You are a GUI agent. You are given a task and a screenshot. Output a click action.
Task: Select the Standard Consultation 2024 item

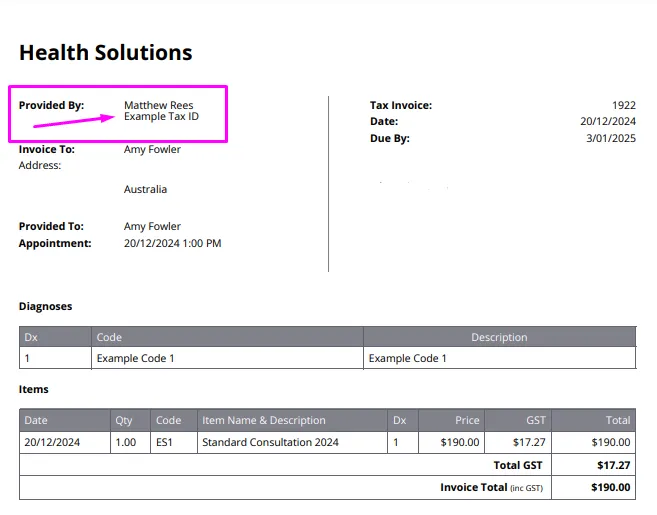pyautogui.click(x=270, y=442)
